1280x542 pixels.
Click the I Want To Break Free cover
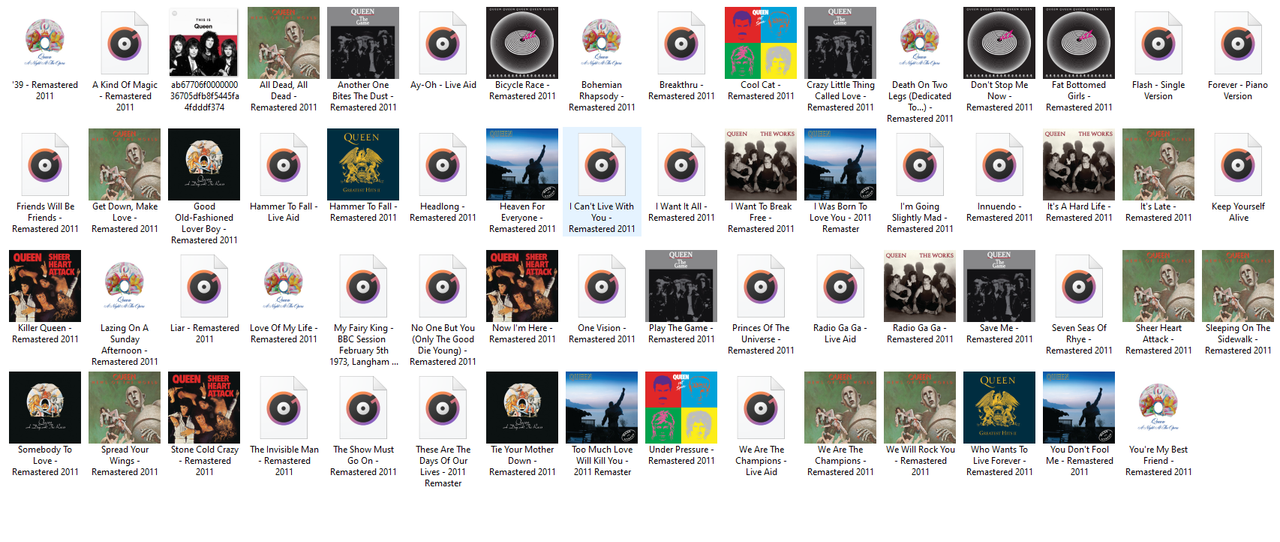click(x=761, y=165)
